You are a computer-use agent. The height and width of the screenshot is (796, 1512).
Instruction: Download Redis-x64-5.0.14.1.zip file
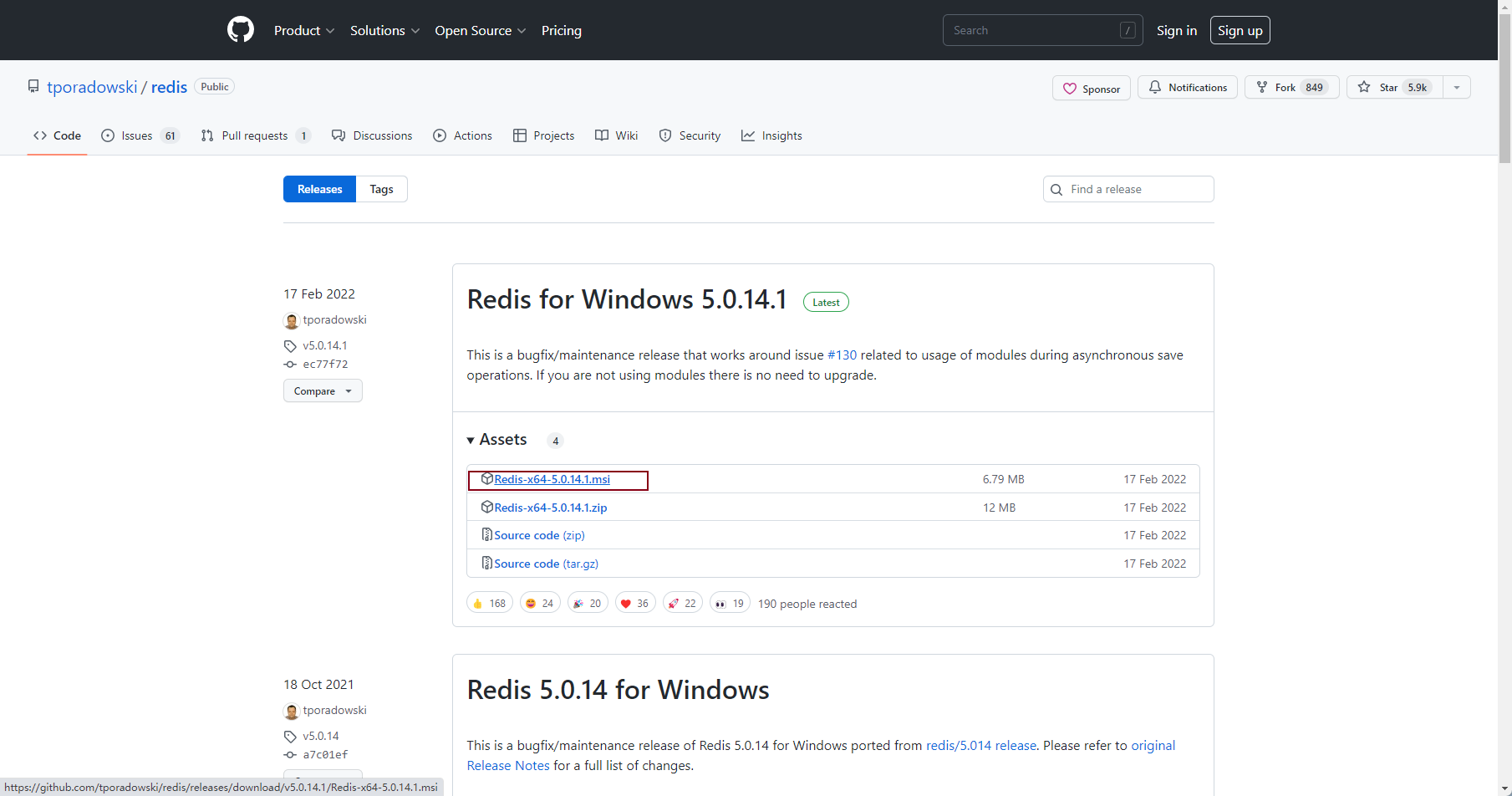[x=550, y=508]
